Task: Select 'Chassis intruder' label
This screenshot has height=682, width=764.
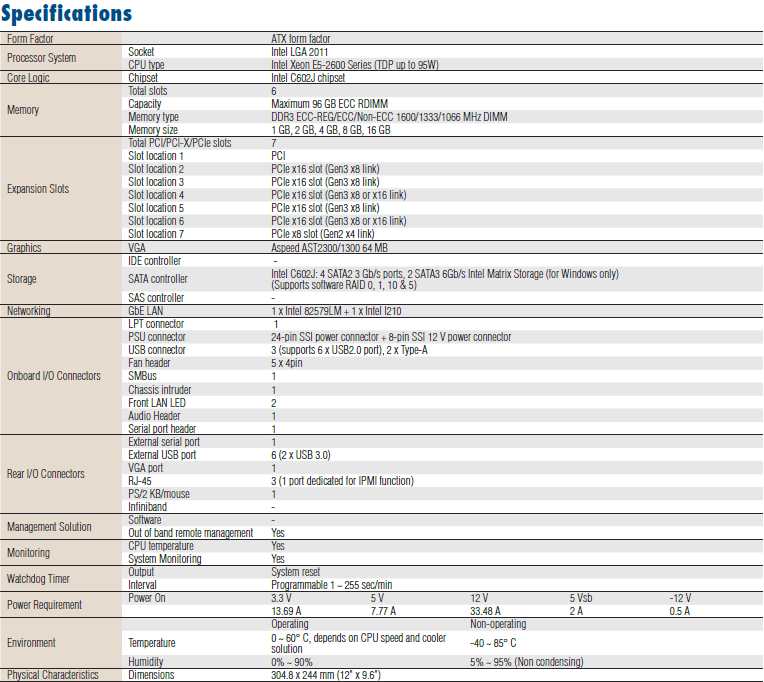Action: tap(160, 390)
